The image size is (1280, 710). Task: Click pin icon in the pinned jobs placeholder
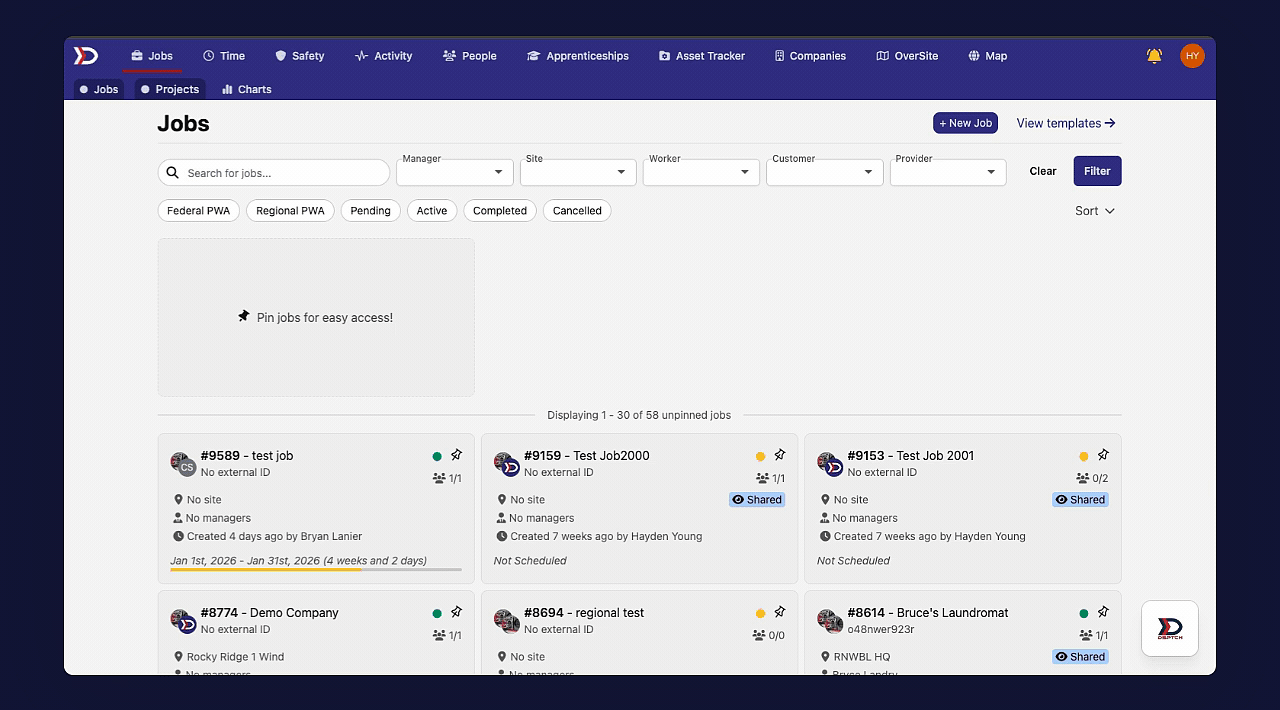pyautogui.click(x=244, y=316)
